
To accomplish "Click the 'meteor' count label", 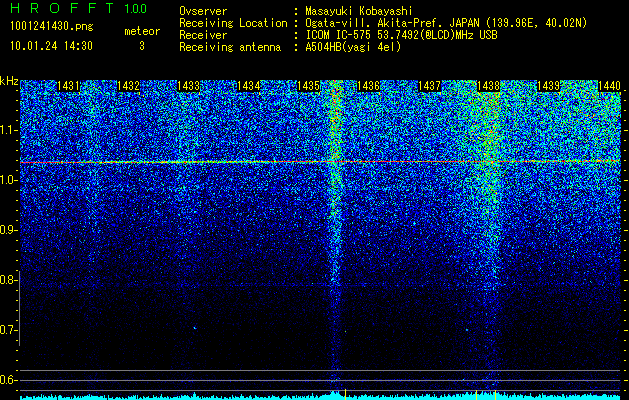I will point(142,31).
